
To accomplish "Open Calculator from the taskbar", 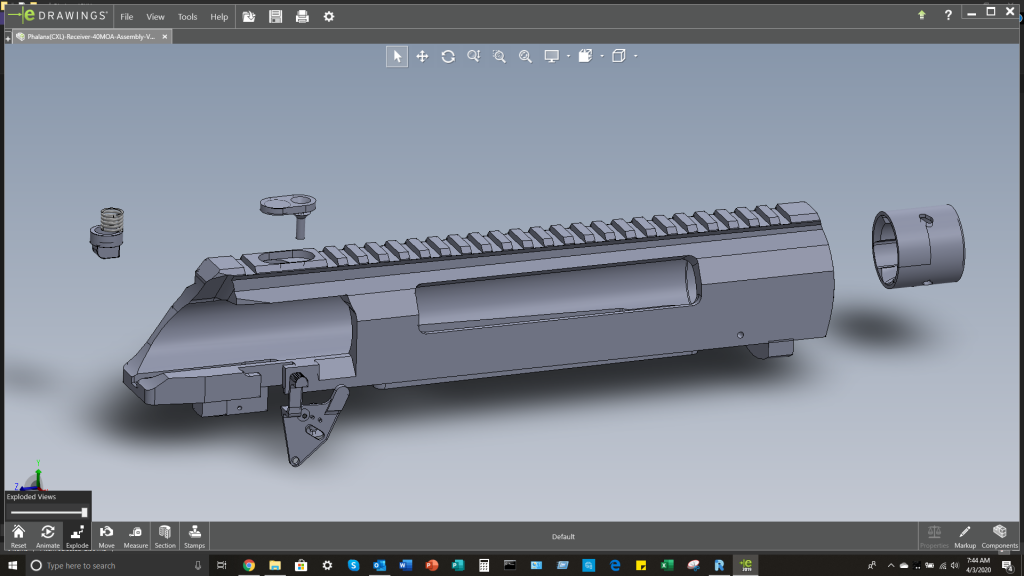I will [x=484, y=565].
